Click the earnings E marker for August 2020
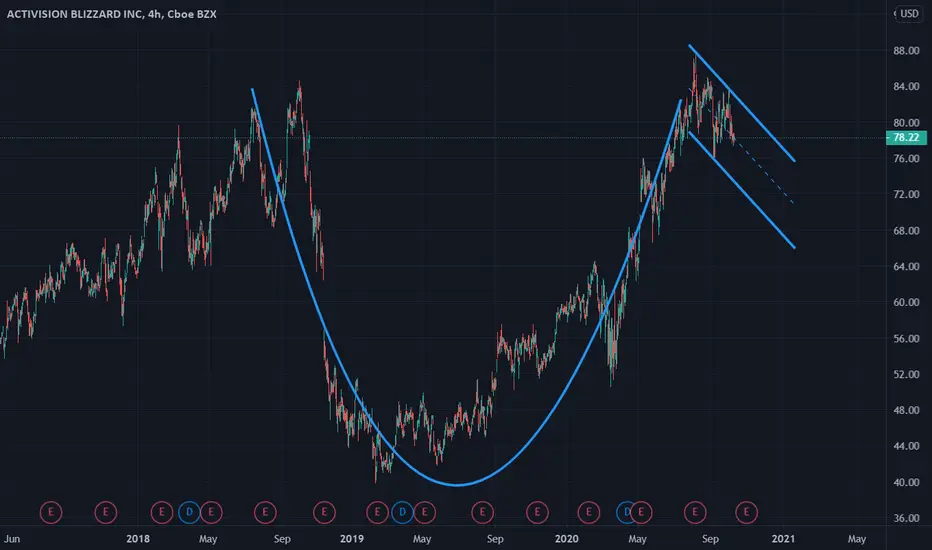The image size is (932, 550). [695, 512]
